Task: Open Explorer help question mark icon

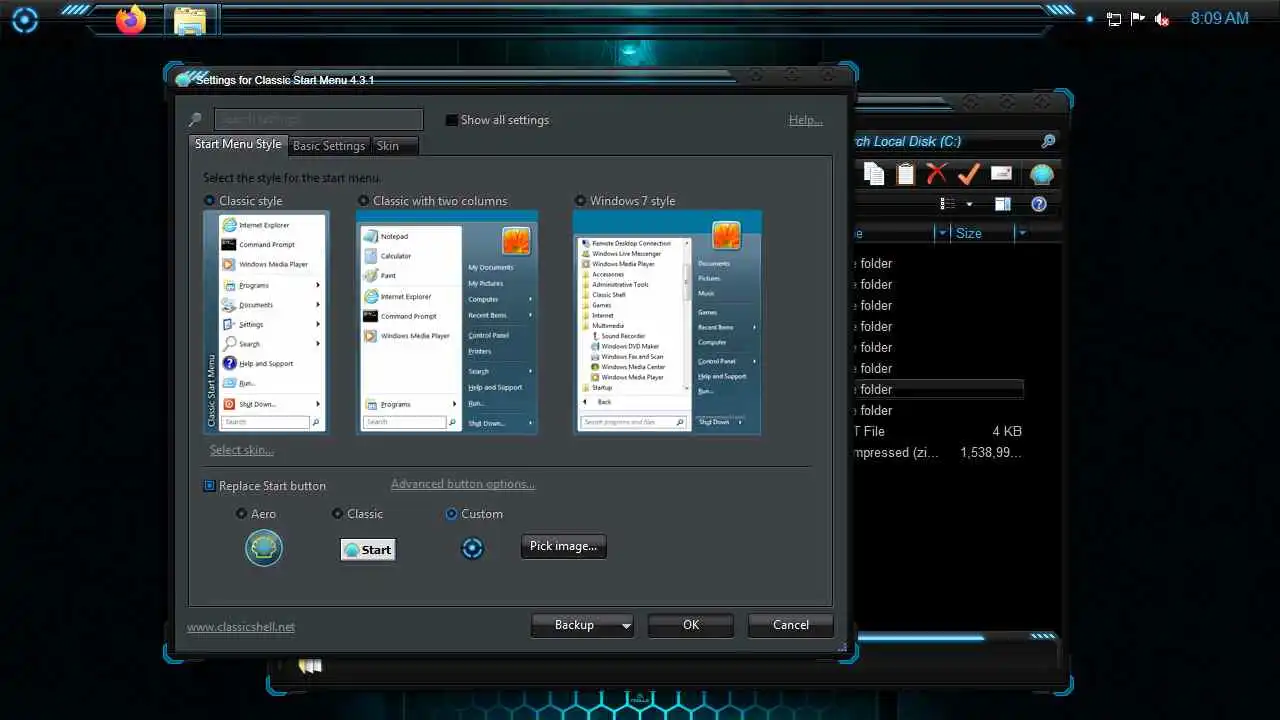Action: coord(1038,204)
